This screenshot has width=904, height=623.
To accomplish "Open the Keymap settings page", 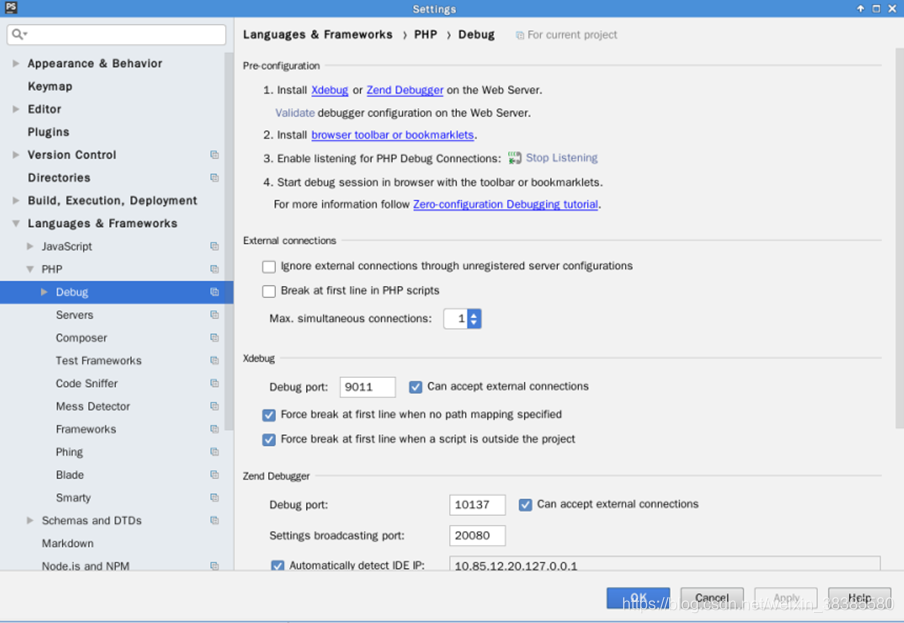I will coord(50,86).
